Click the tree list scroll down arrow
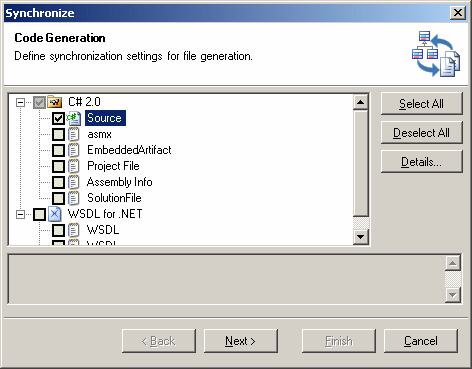This screenshot has height=369, width=472. pos(360,237)
